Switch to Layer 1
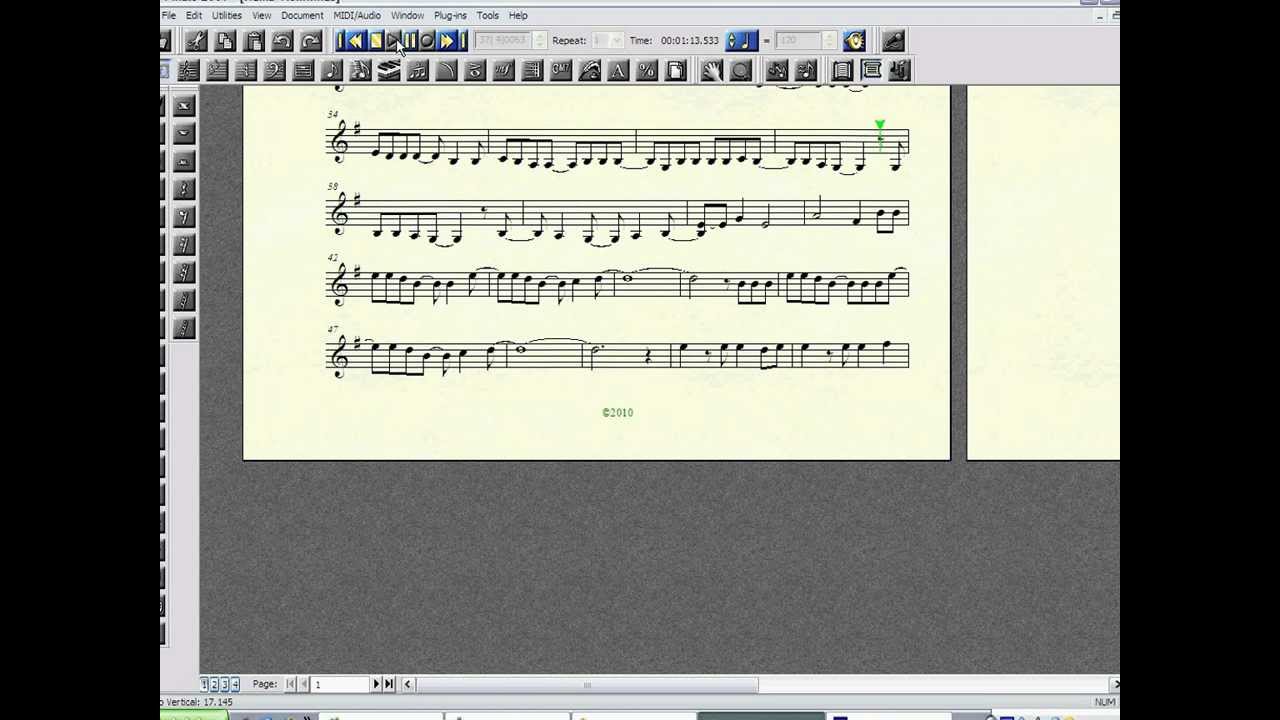 (x=204, y=684)
